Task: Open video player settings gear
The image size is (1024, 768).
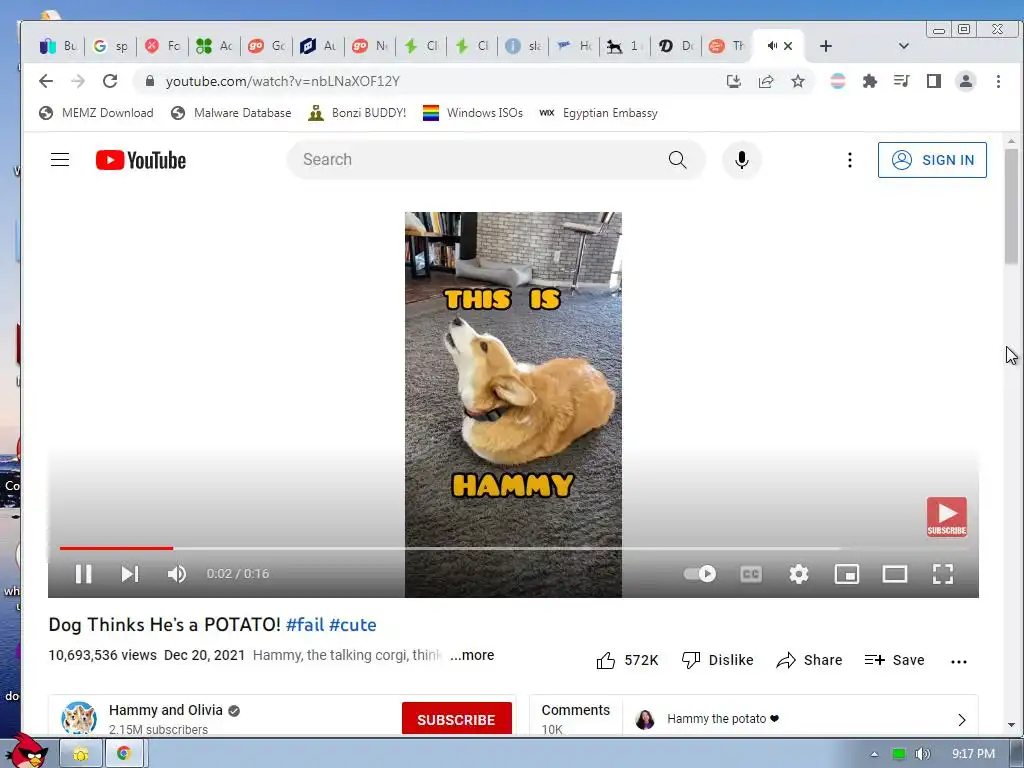Action: [x=799, y=573]
